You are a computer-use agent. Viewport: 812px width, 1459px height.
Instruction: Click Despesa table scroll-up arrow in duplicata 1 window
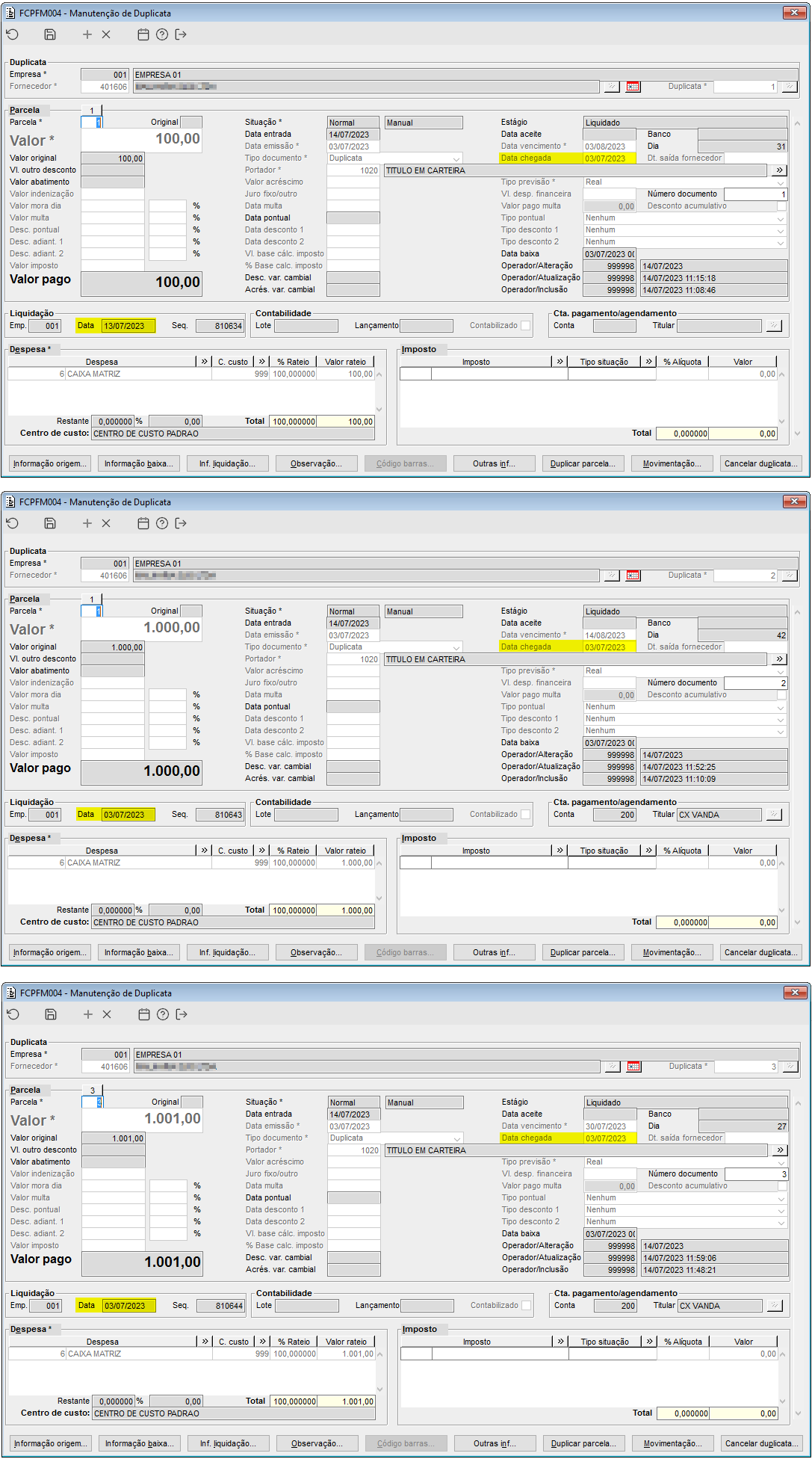(379, 374)
